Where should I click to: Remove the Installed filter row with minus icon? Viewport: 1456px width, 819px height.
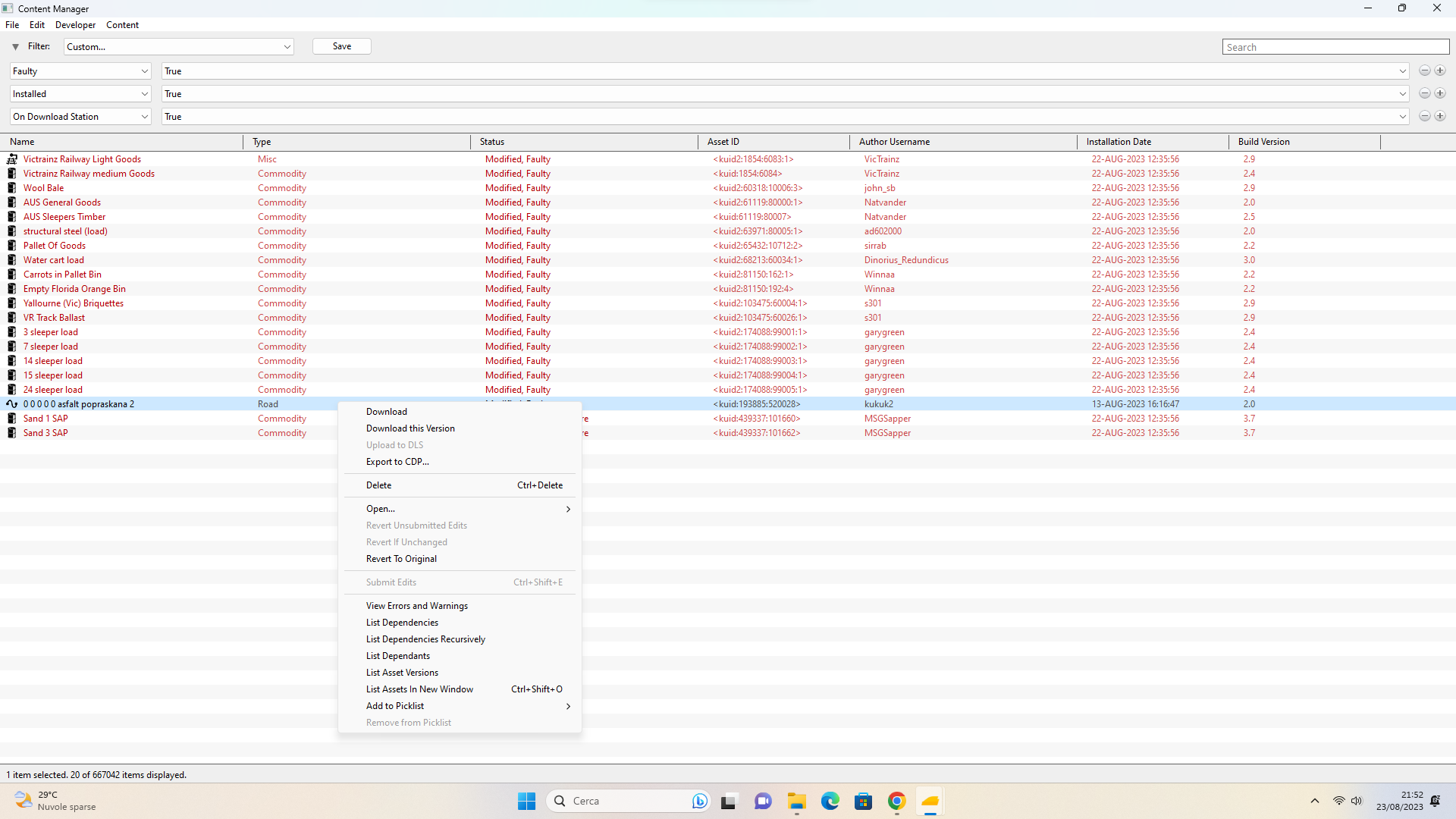[1425, 94]
